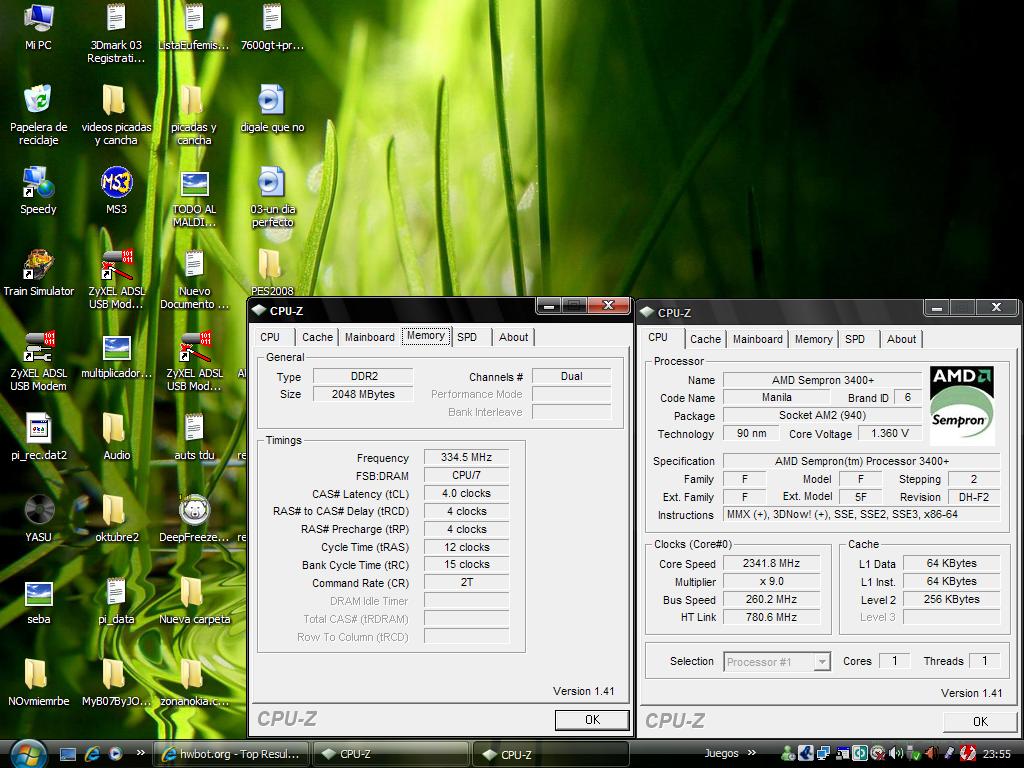Click the AMD Sempron 3400+ name field
The width and height of the screenshot is (1024, 768).
[x=823, y=380]
